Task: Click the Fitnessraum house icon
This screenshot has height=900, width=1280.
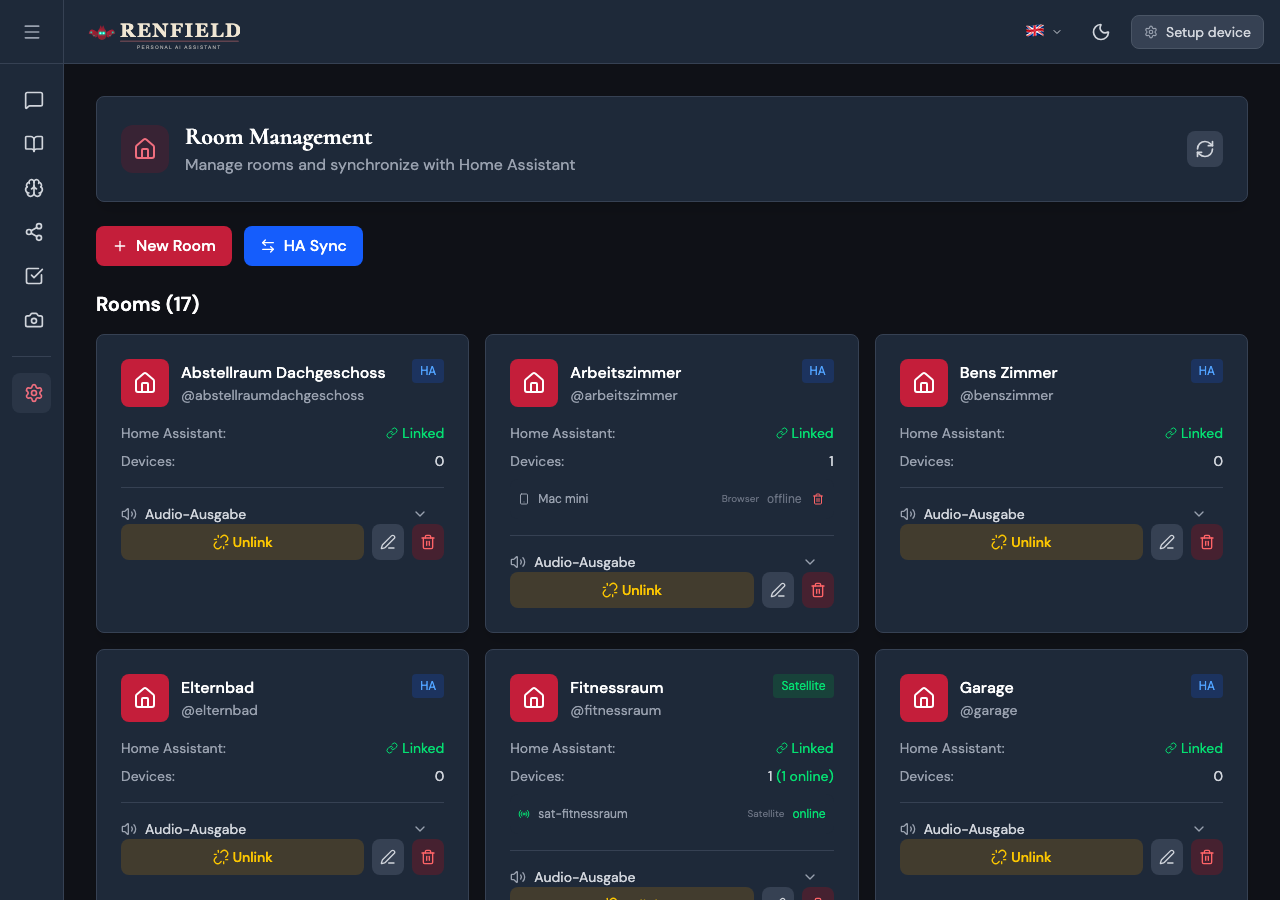Action: click(x=534, y=698)
